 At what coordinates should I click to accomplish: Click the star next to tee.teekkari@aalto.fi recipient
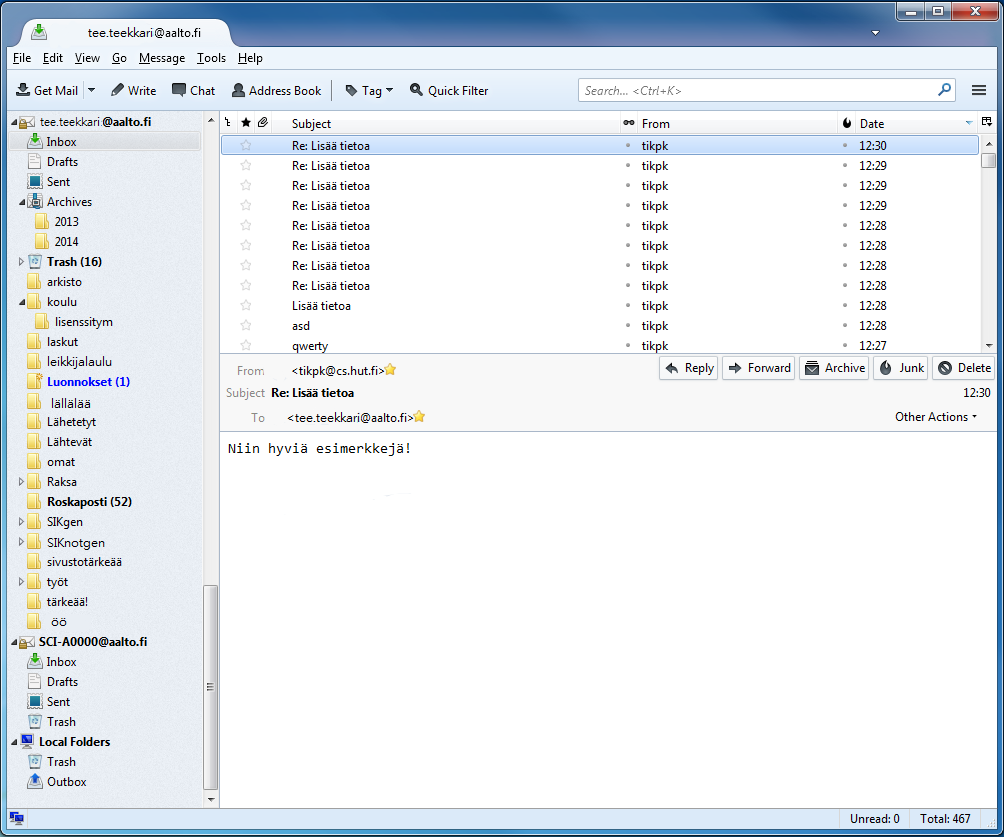(419, 417)
